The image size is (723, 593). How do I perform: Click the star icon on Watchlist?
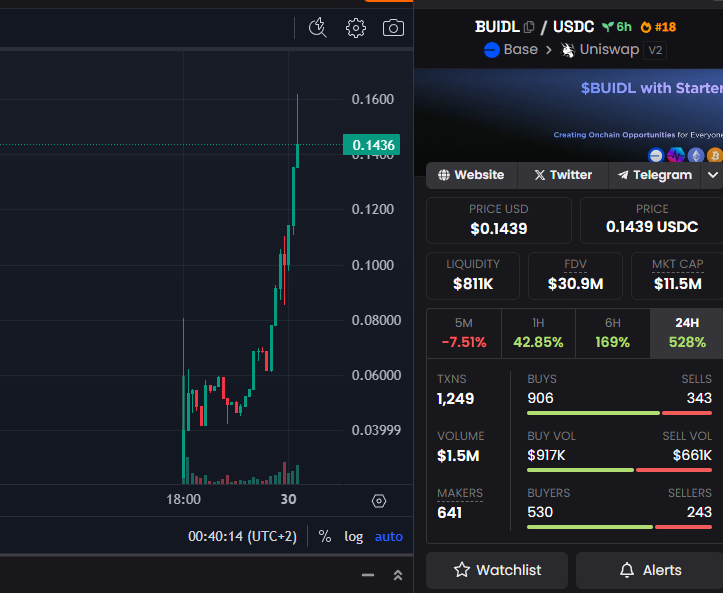[x=462, y=570]
